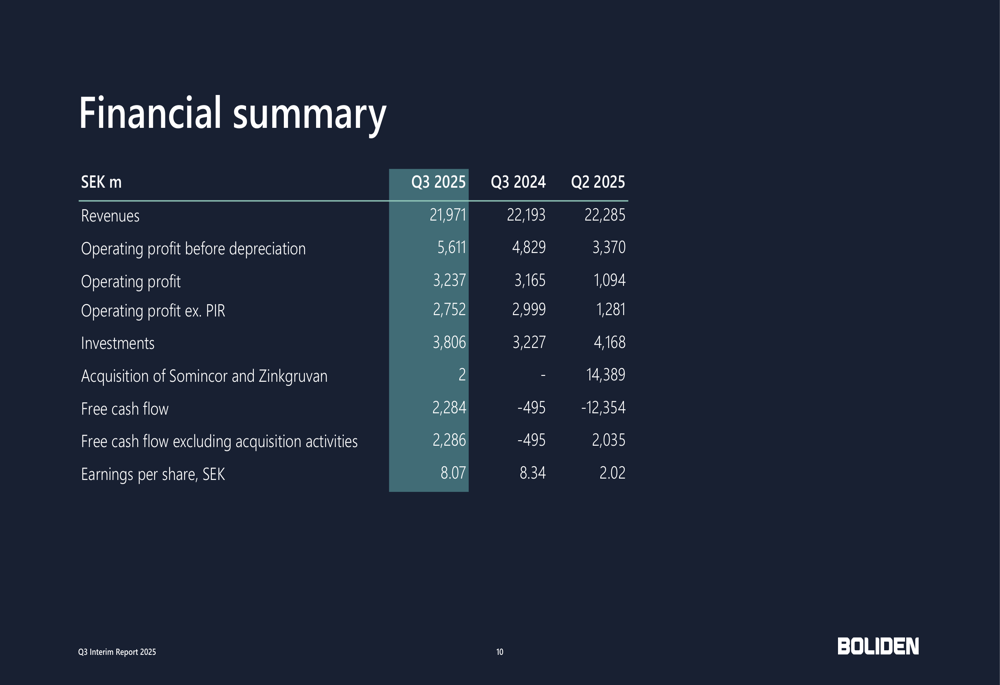Select the Investments row label
Image resolution: width=1000 pixels, height=685 pixels.
(x=118, y=344)
